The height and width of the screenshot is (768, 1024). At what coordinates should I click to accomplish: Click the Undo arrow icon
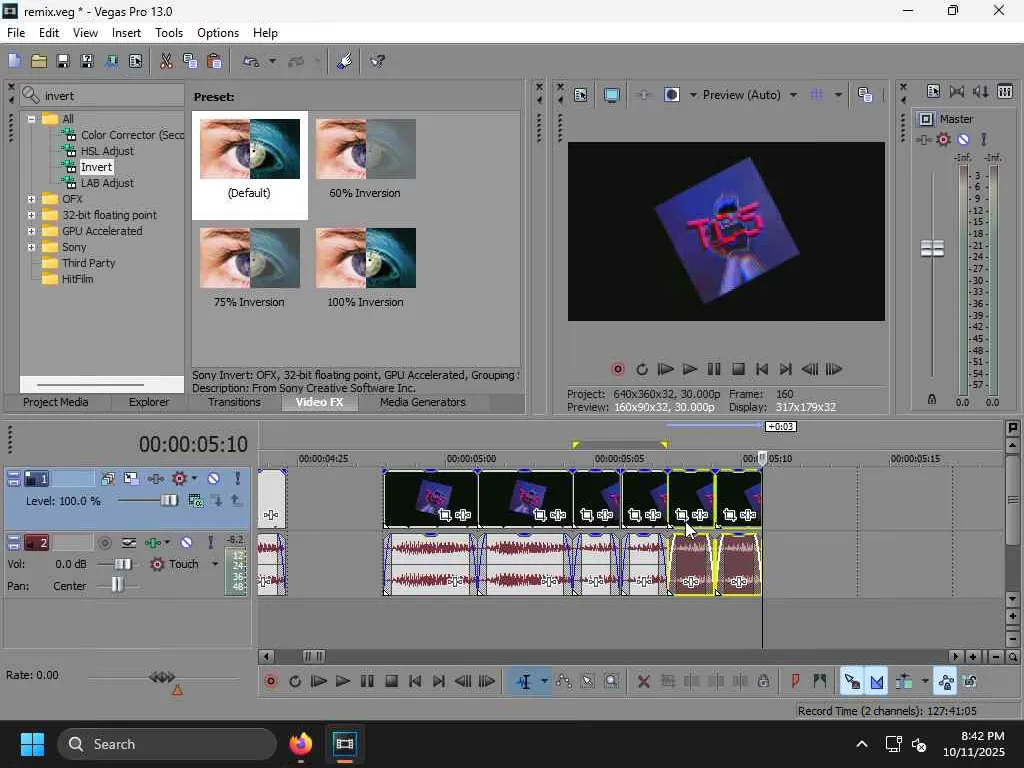pyautogui.click(x=251, y=61)
